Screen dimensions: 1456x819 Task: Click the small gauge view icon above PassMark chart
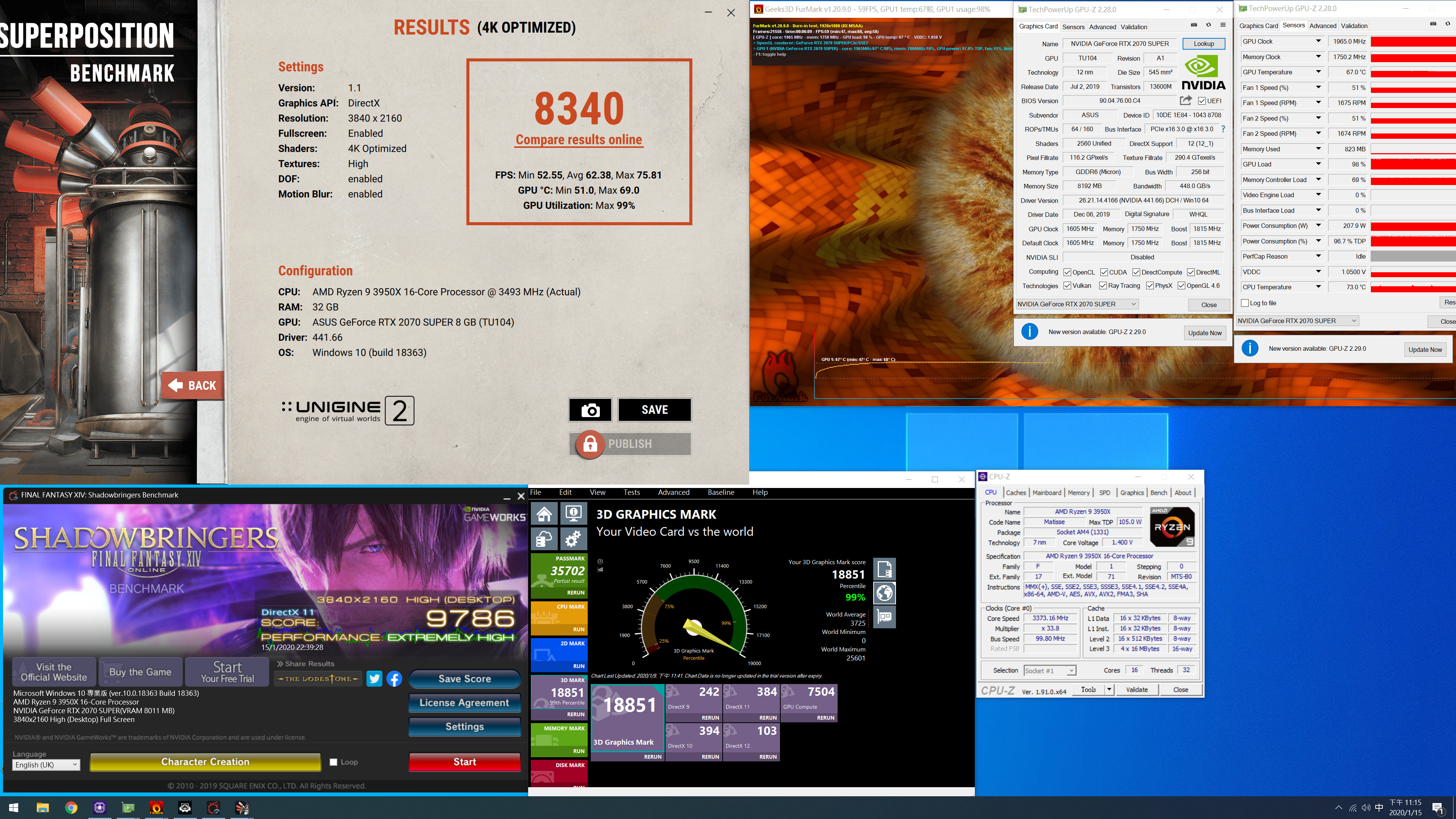click(600, 562)
